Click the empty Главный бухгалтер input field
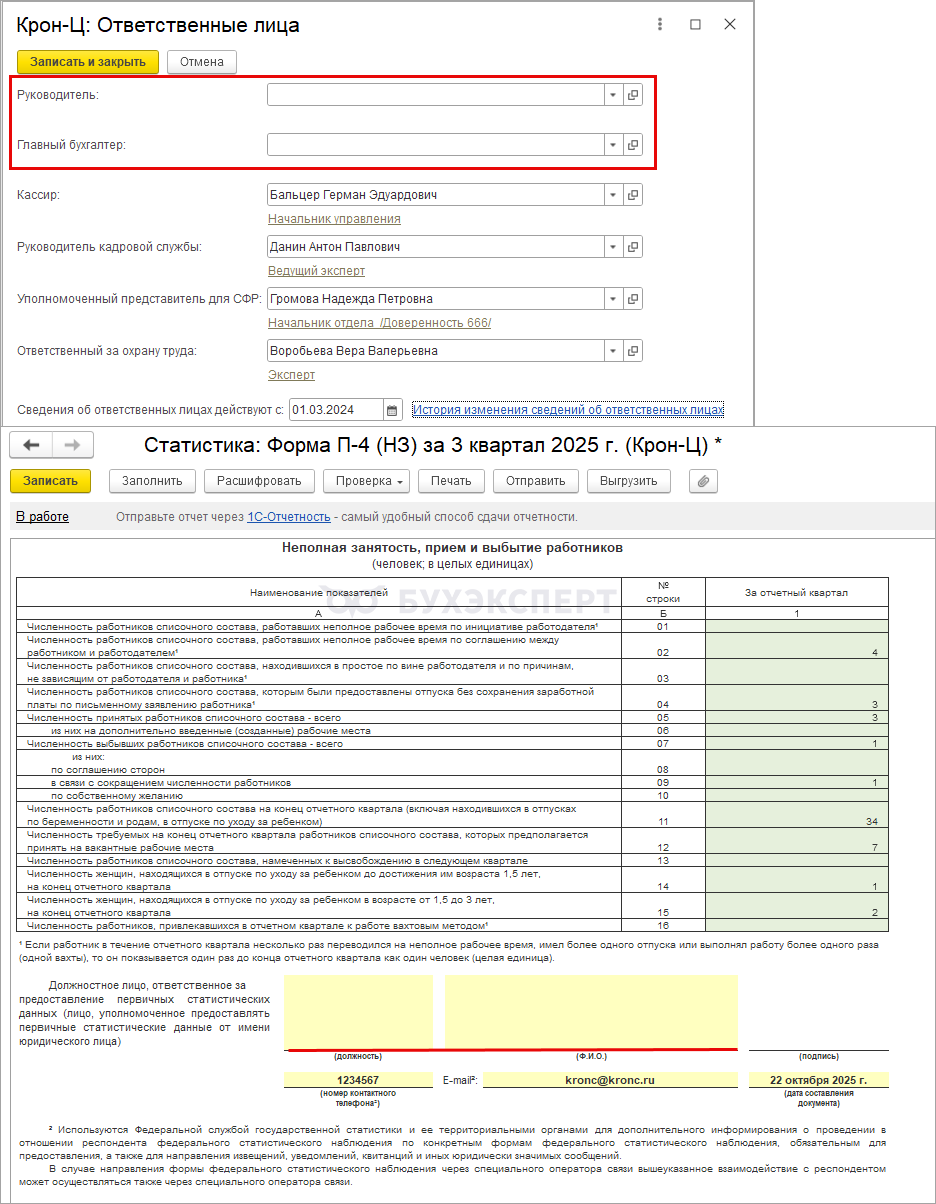 pyautogui.click(x=435, y=145)
